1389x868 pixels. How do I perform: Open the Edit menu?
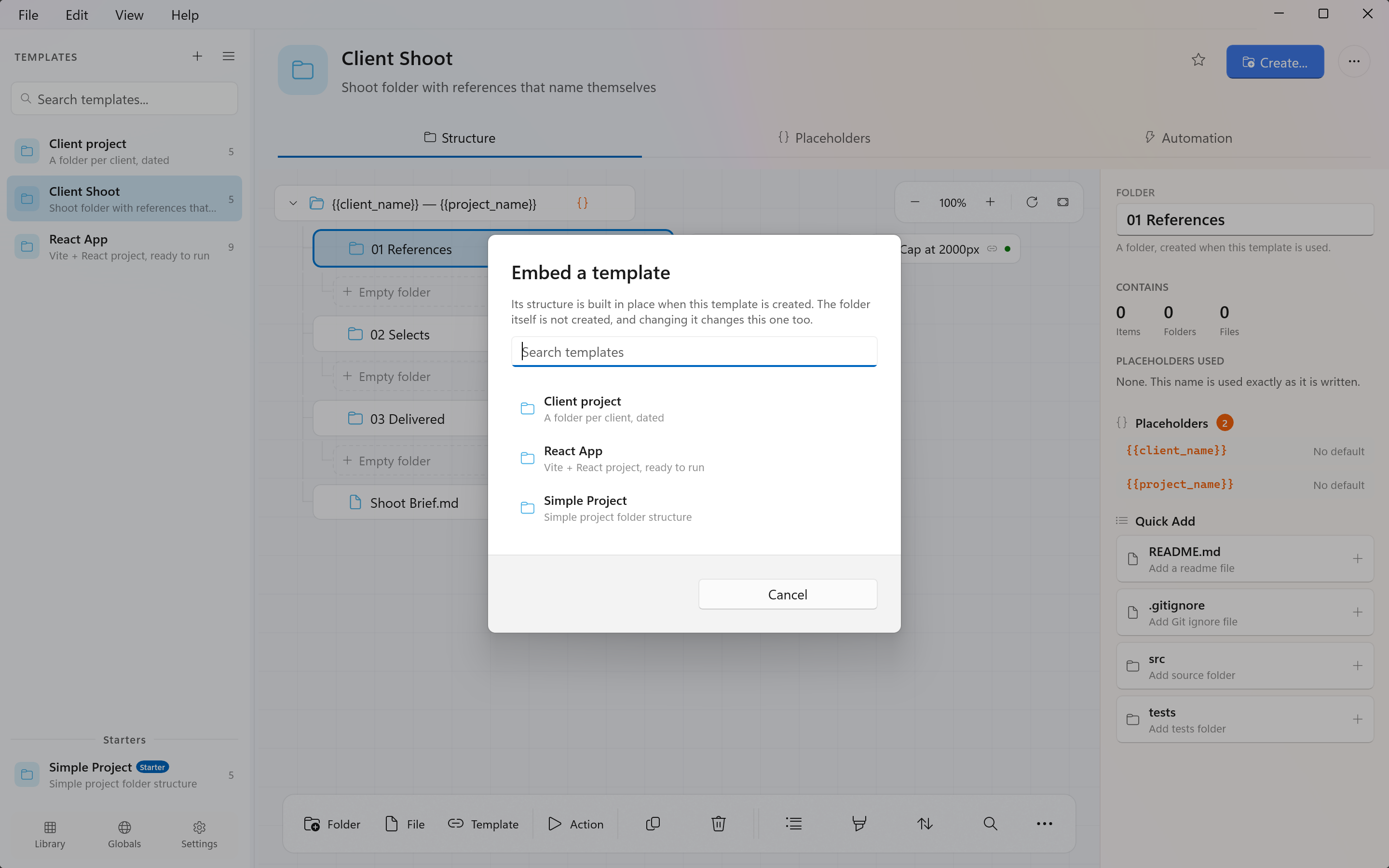pos(76,15)
